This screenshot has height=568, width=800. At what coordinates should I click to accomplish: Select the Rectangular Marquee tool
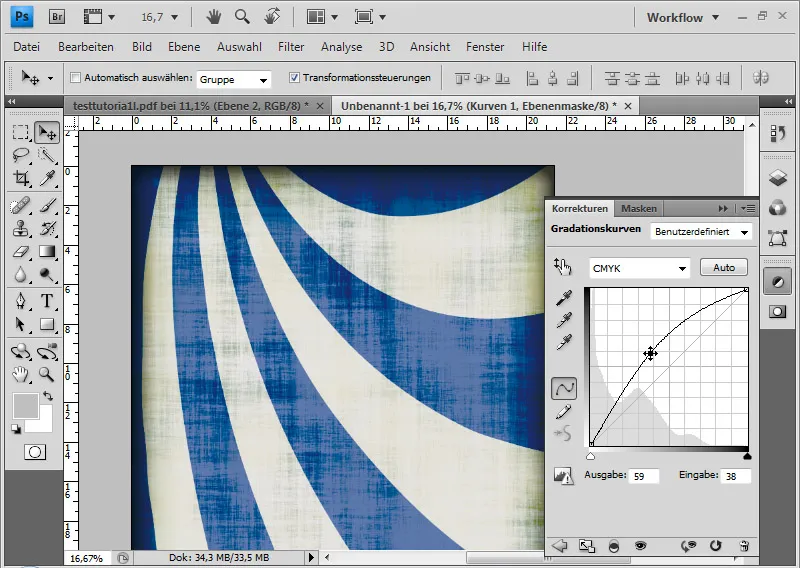20,133
